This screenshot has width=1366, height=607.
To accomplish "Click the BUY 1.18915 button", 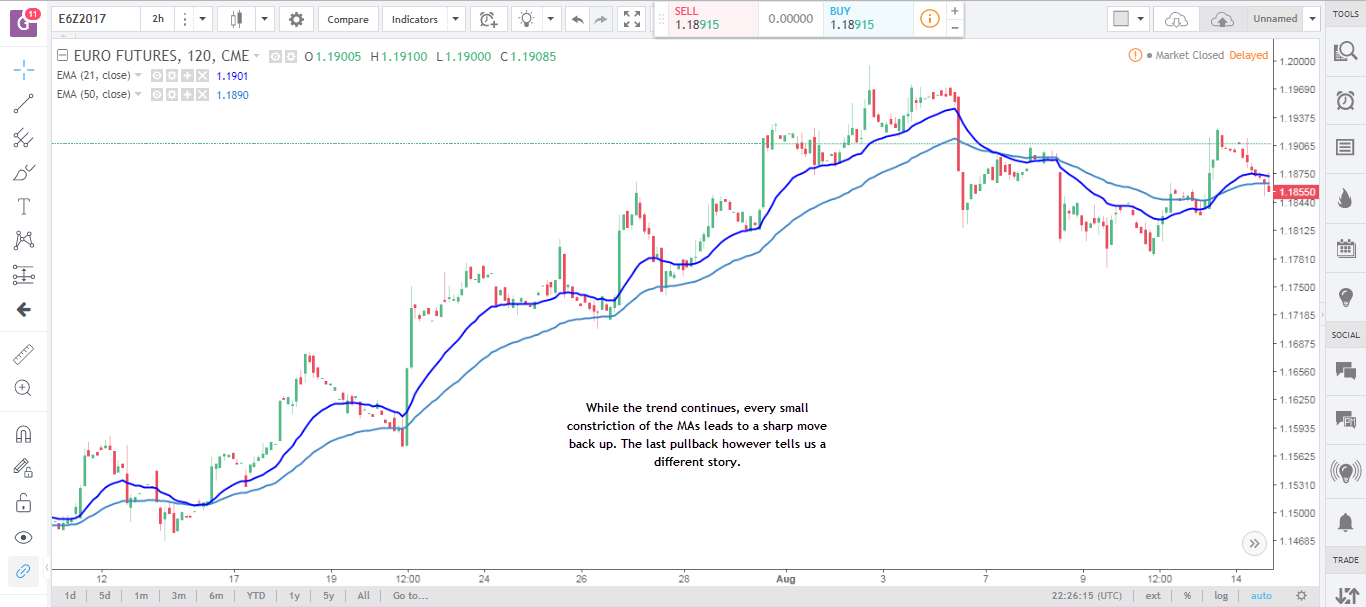I will 868,18.
